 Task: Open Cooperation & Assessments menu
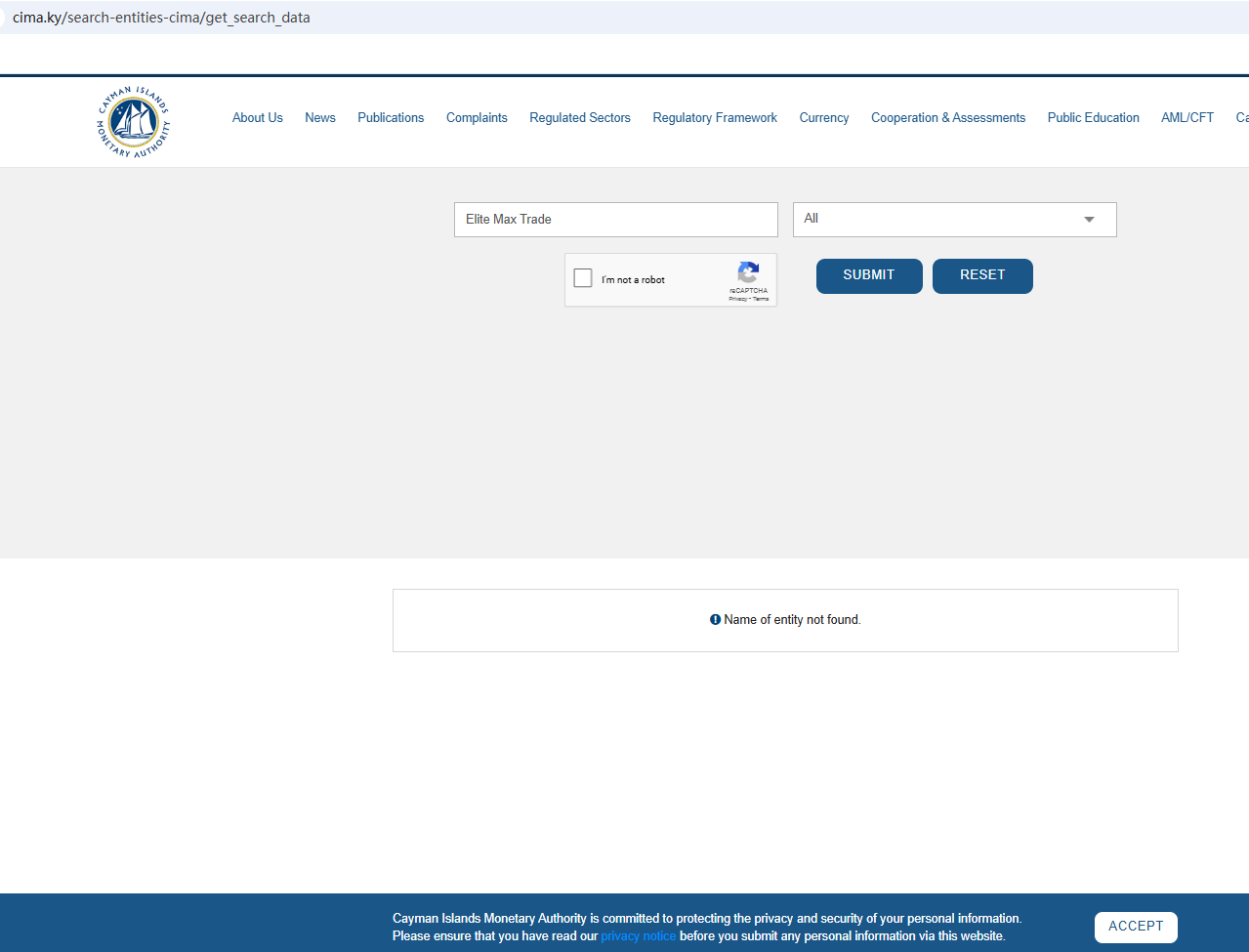coord(948,117)
